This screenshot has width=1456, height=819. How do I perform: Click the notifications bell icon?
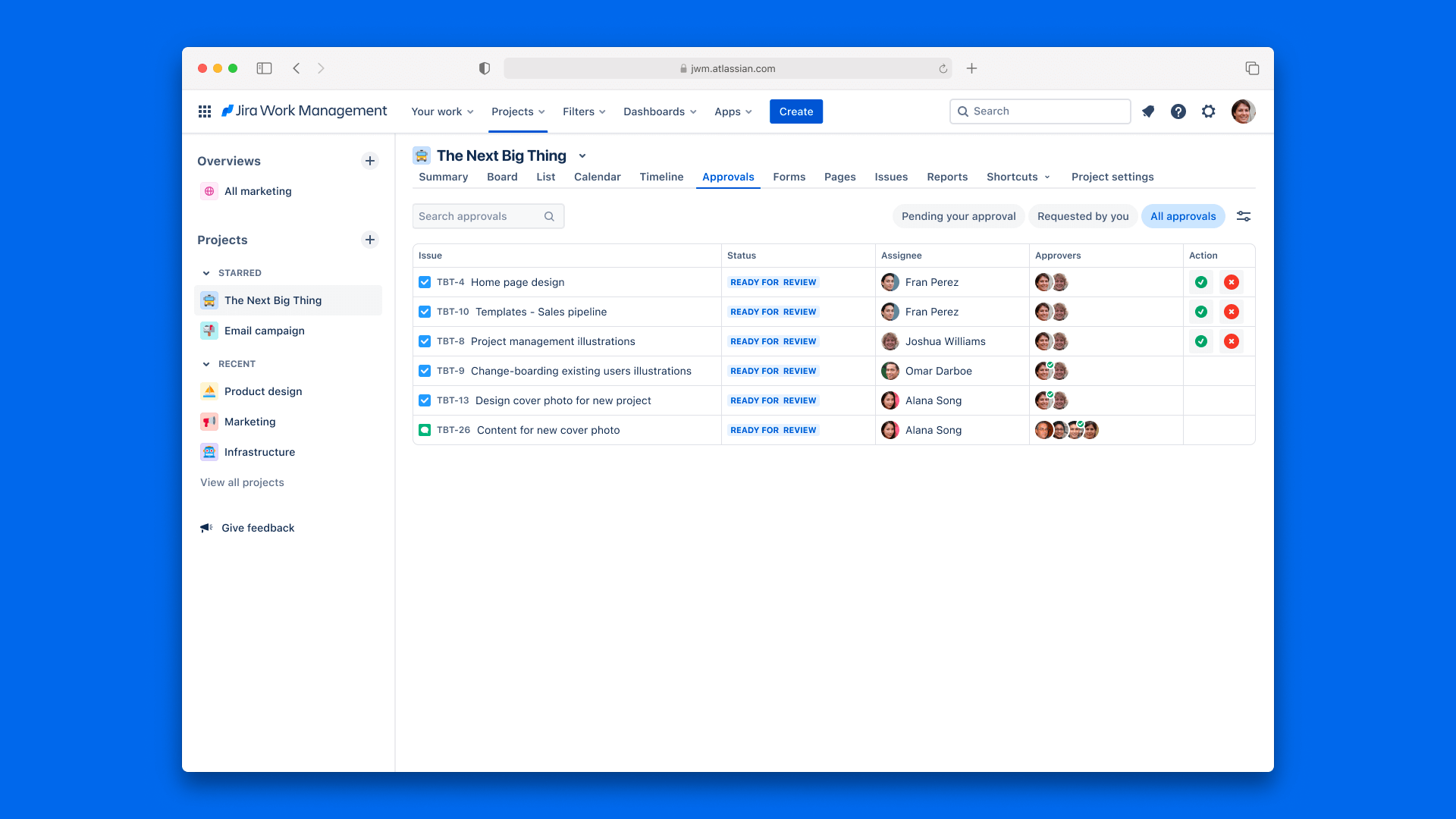[1148, 111]
